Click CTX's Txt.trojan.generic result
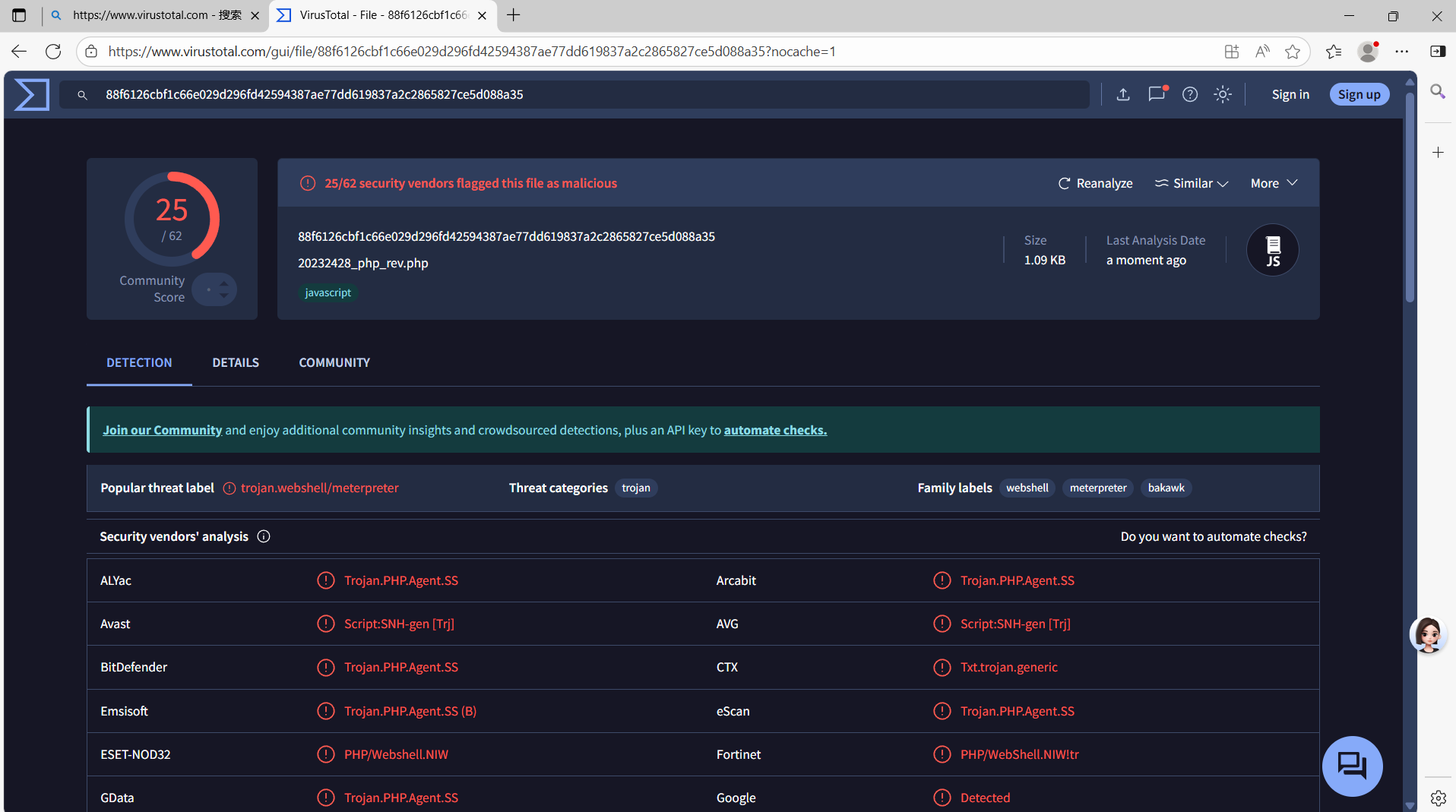This screenshot has height=812, width=1456. 1008,667
